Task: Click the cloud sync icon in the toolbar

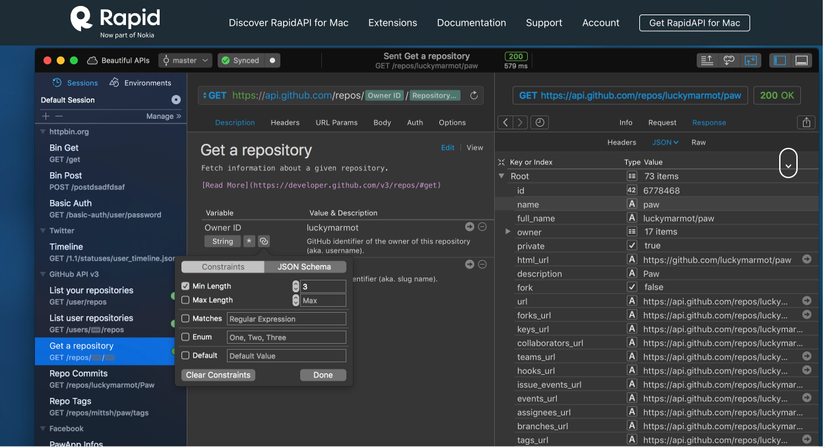Action: pyautogui.click(x=729, y=61)
